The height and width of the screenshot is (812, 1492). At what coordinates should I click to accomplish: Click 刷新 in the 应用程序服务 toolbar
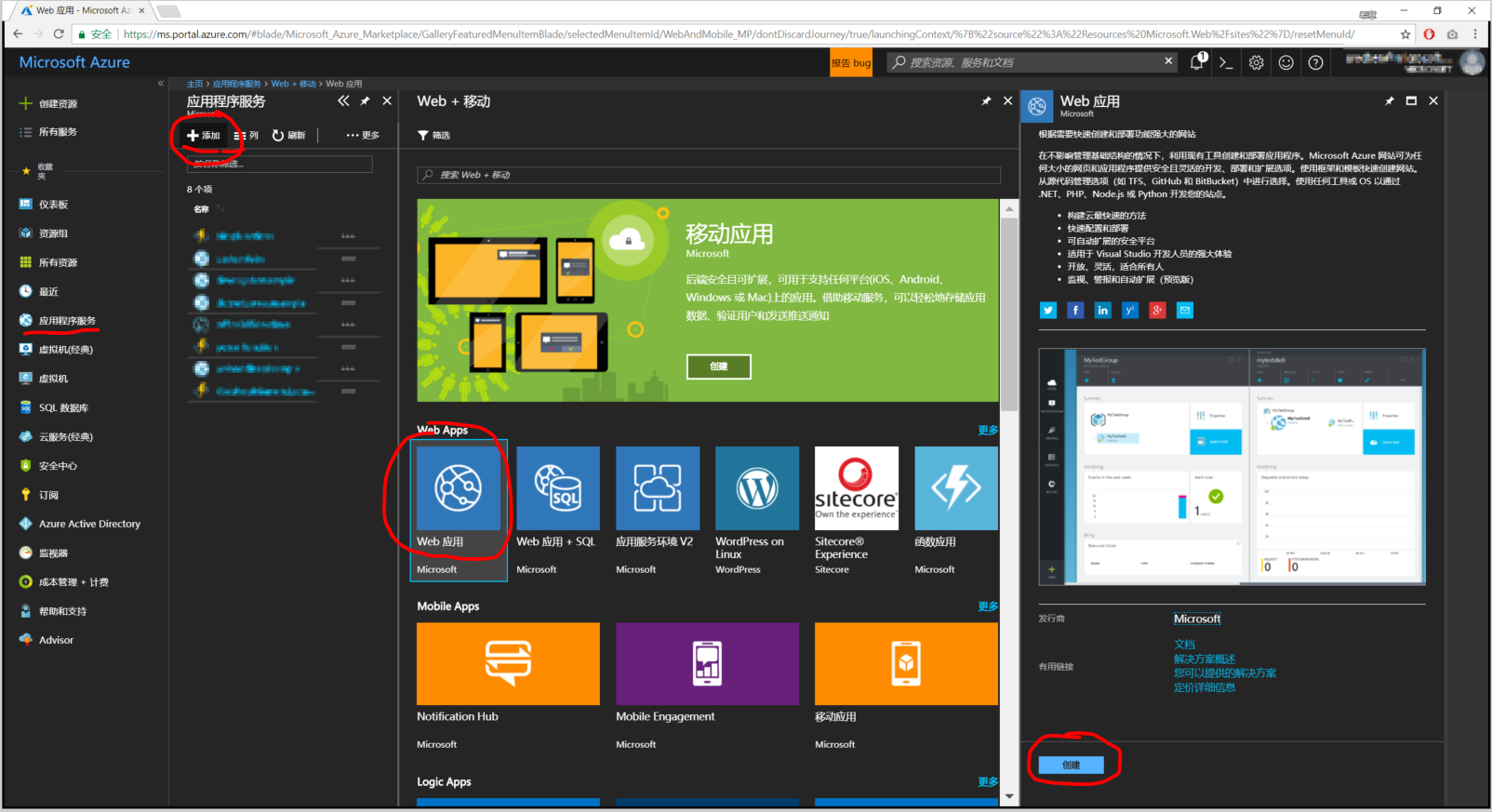(288, 135)
